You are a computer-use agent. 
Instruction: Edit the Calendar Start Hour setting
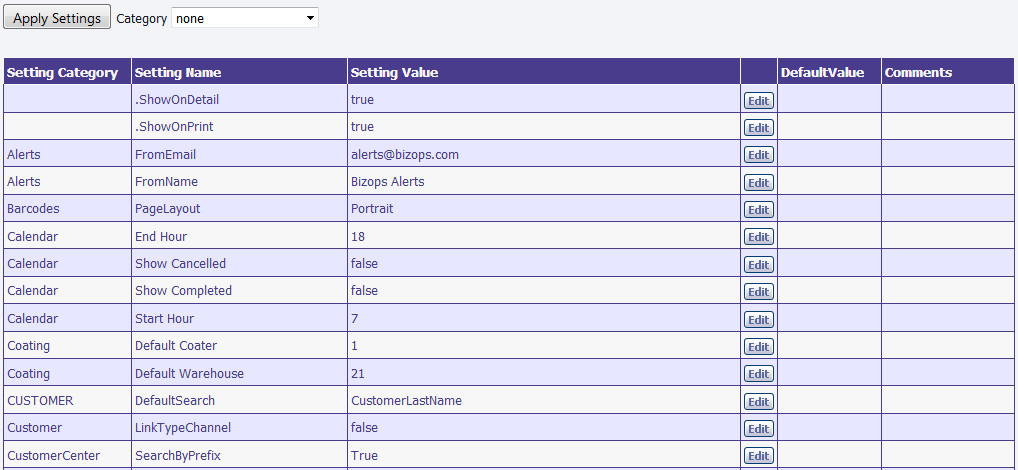tap(758, 320)
